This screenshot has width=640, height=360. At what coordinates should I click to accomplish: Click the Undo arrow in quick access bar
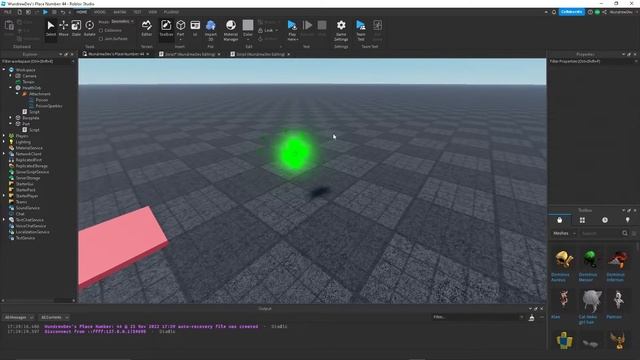click(x=63, y=12)
